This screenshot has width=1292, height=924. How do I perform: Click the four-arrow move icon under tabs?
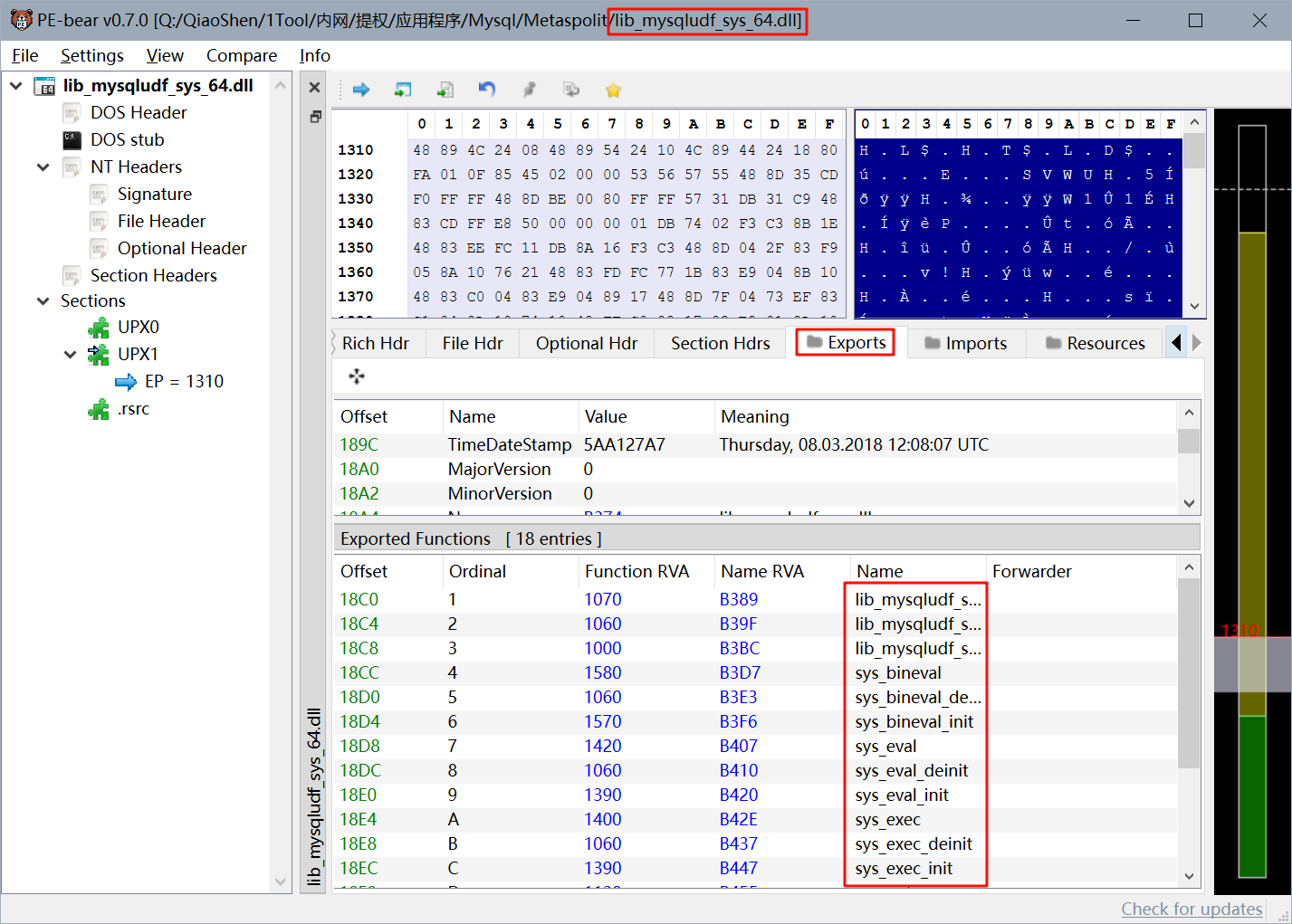357,376
